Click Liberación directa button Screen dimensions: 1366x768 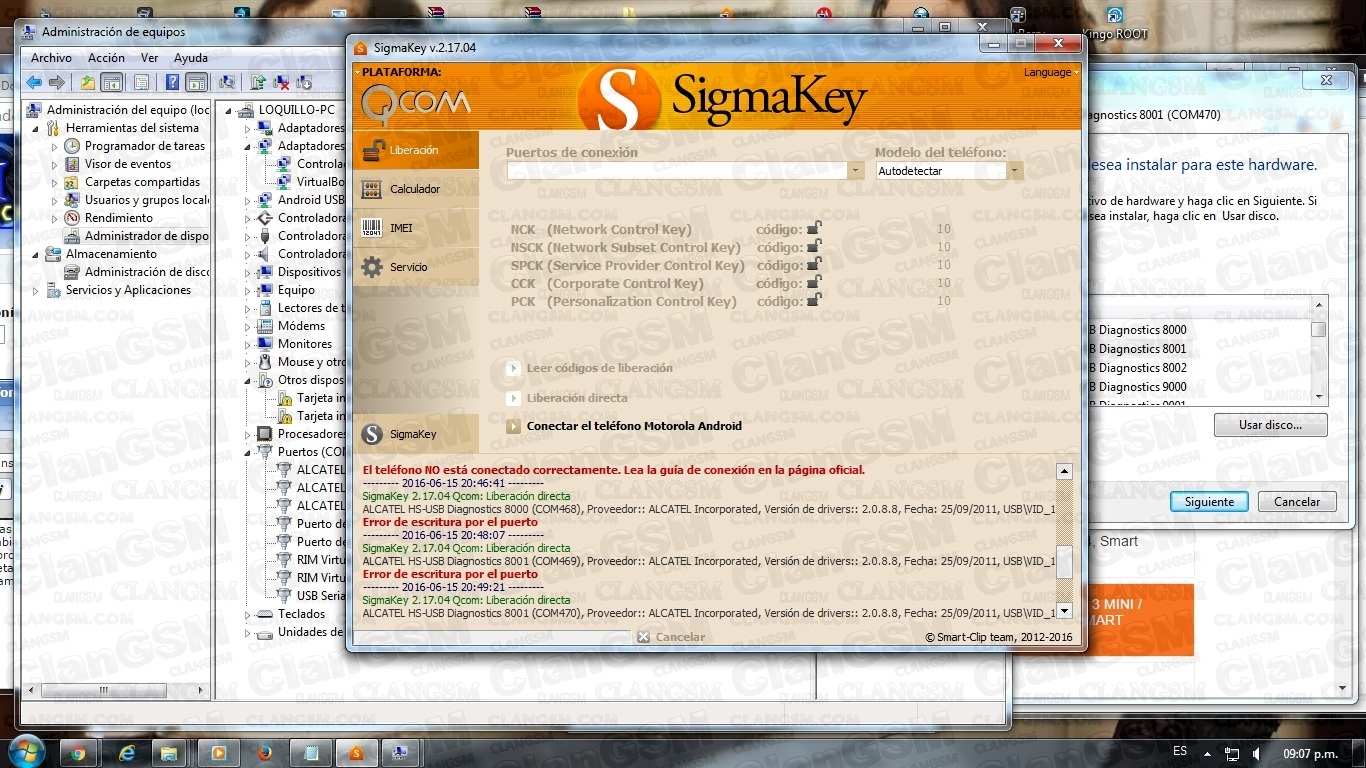577,397
